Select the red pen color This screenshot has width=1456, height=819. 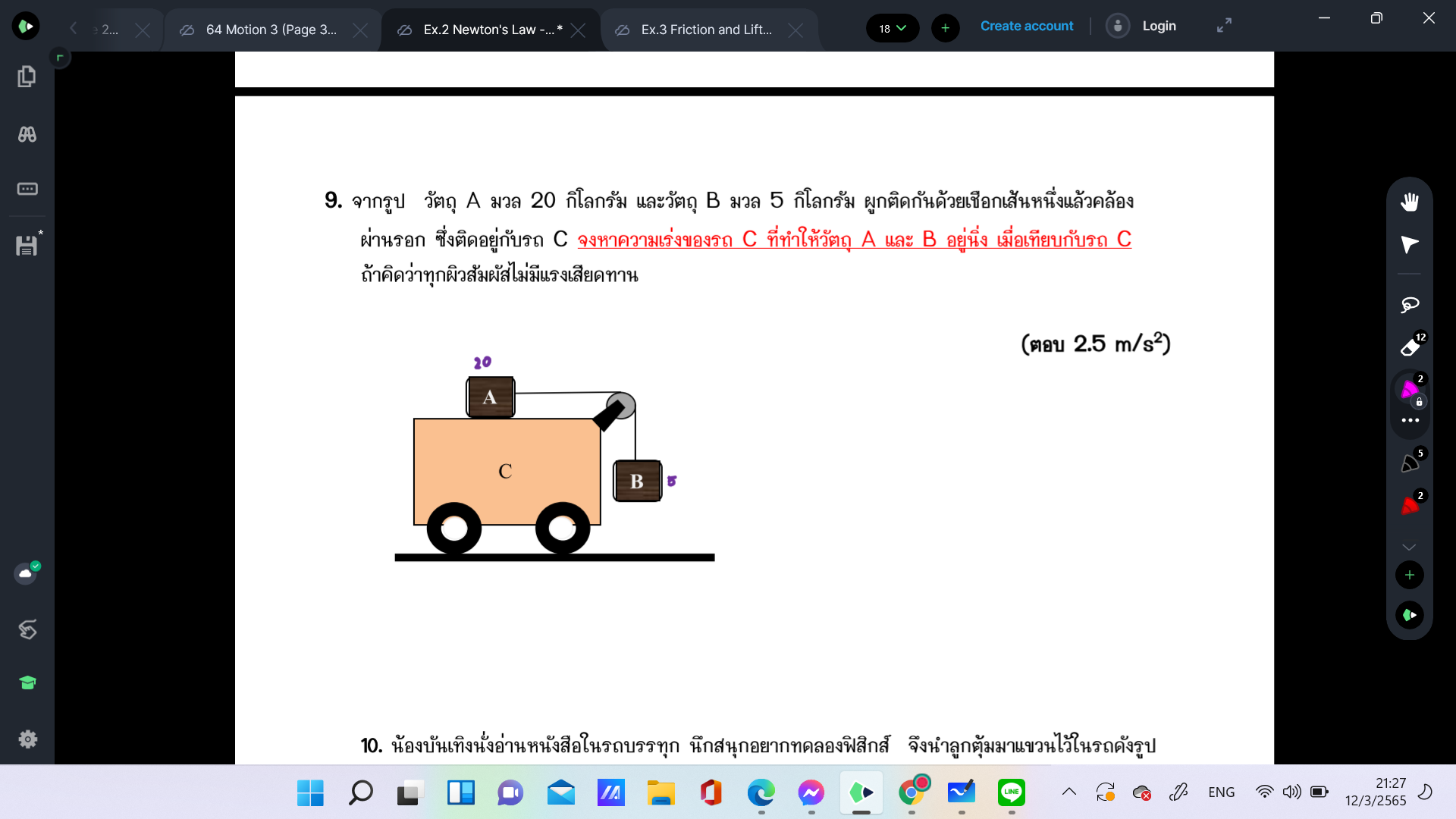click(1410, 506)
